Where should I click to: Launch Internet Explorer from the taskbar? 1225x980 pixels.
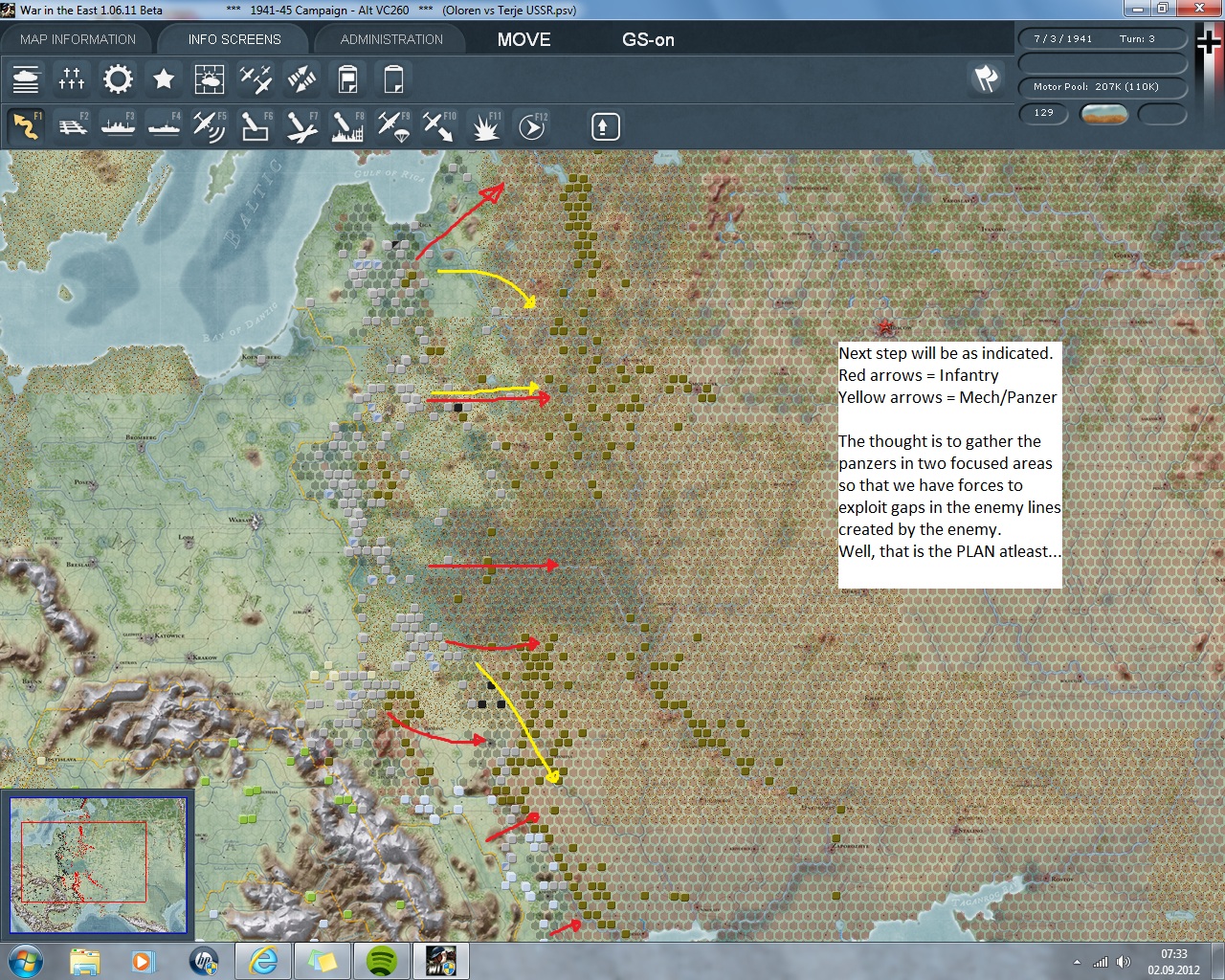[x=263, y=961]
